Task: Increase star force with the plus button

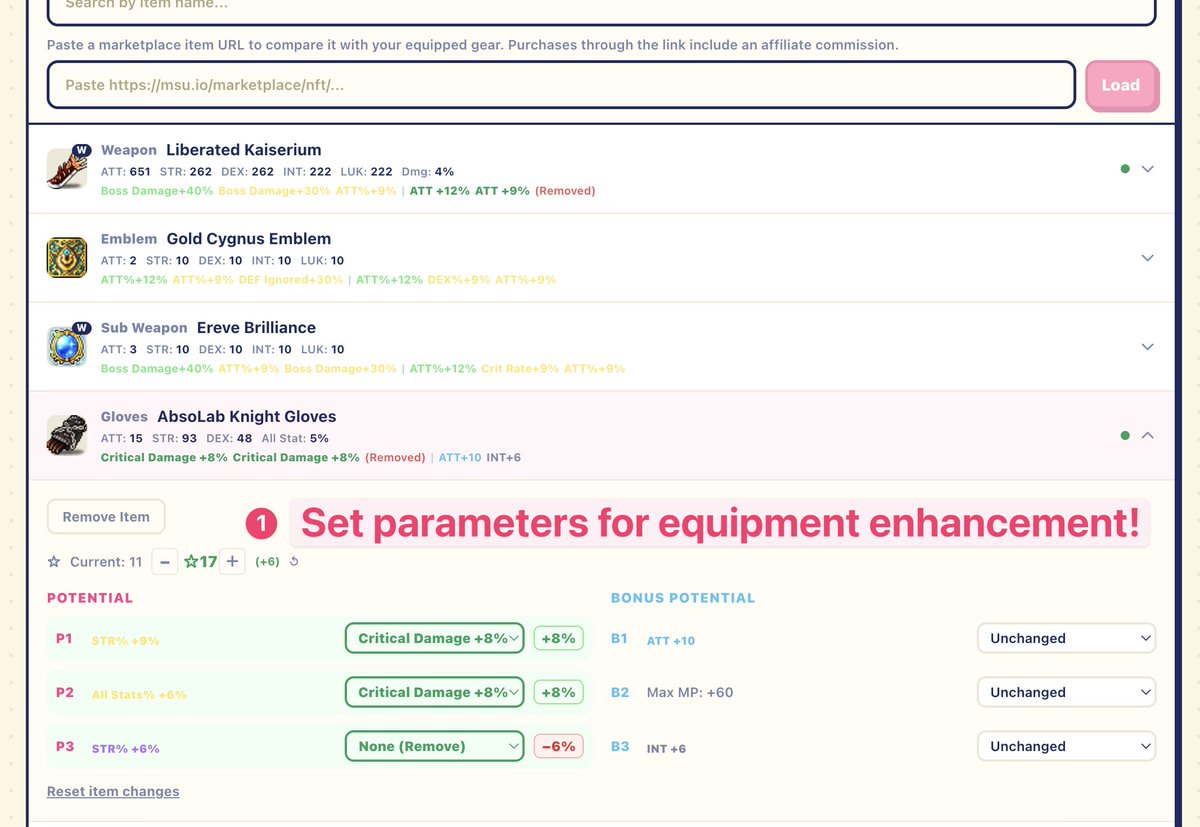Action: coord(232,562)
